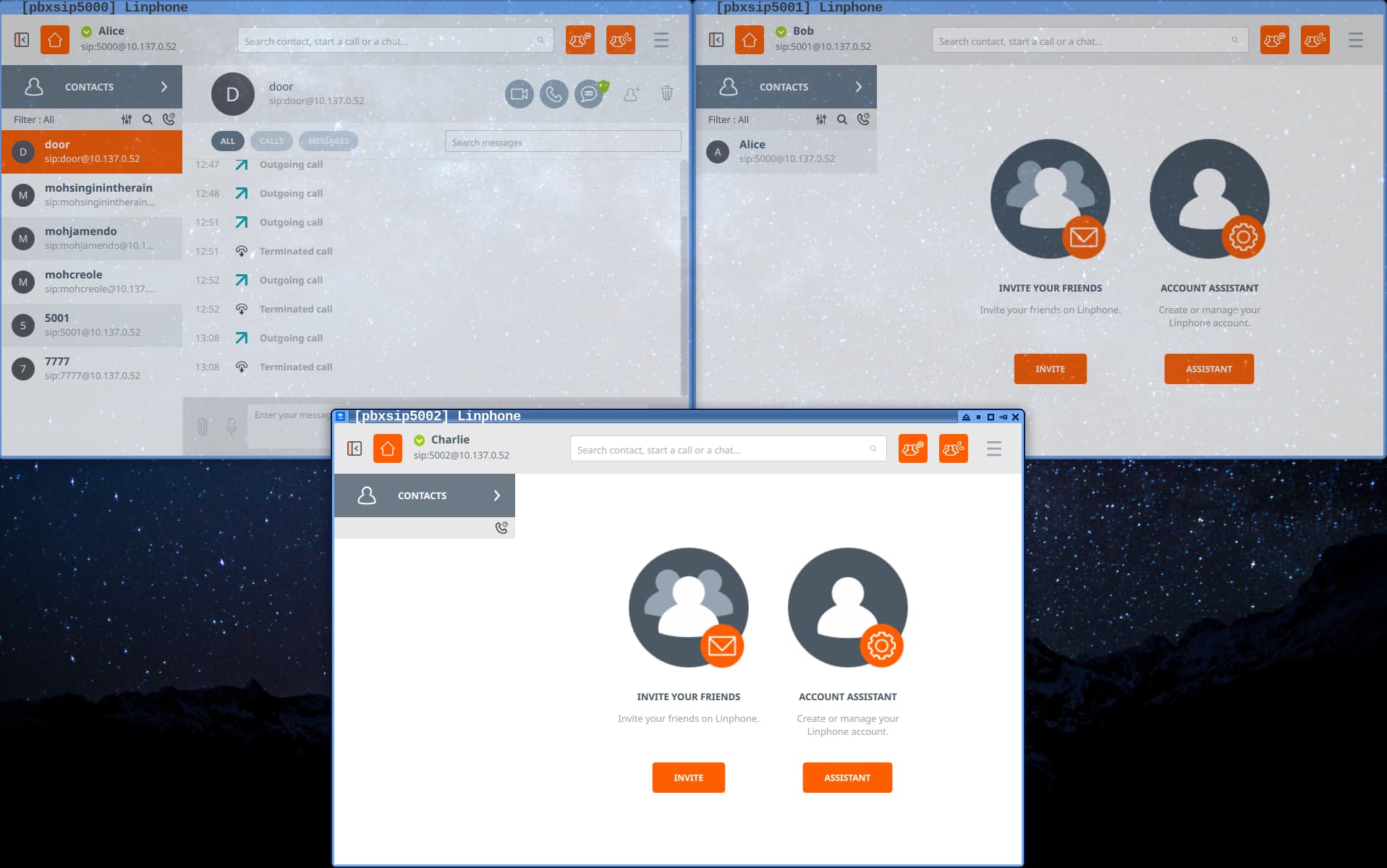Open call history phone icon in Charlie's sidebar
The height and width of the screenshot is (868, 1387).
[501, 528]
